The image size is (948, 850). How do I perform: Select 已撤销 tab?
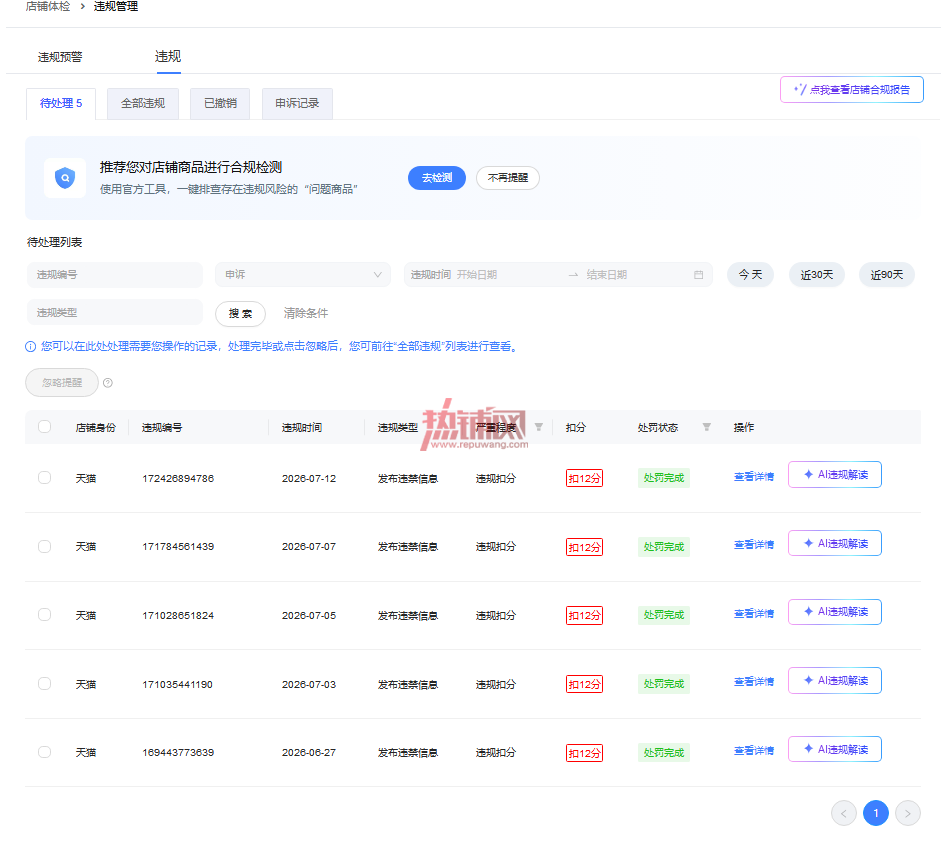point(220,103)
